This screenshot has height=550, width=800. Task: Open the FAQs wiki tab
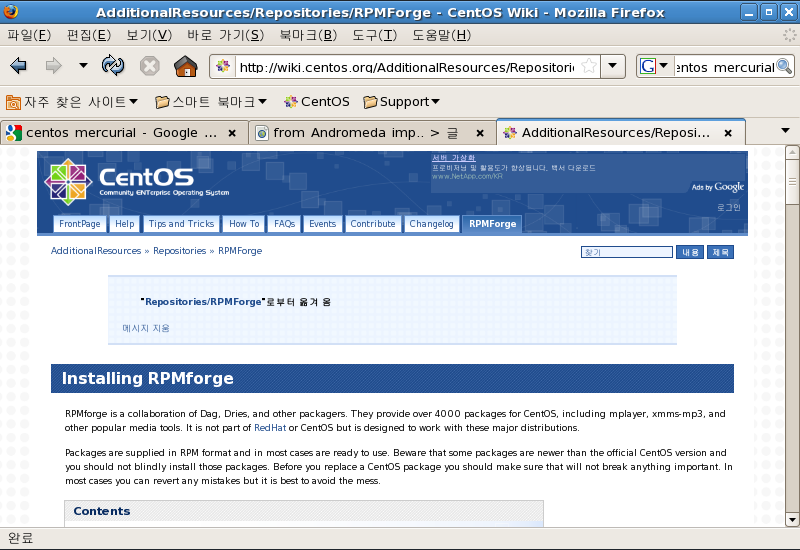(284, 224)
